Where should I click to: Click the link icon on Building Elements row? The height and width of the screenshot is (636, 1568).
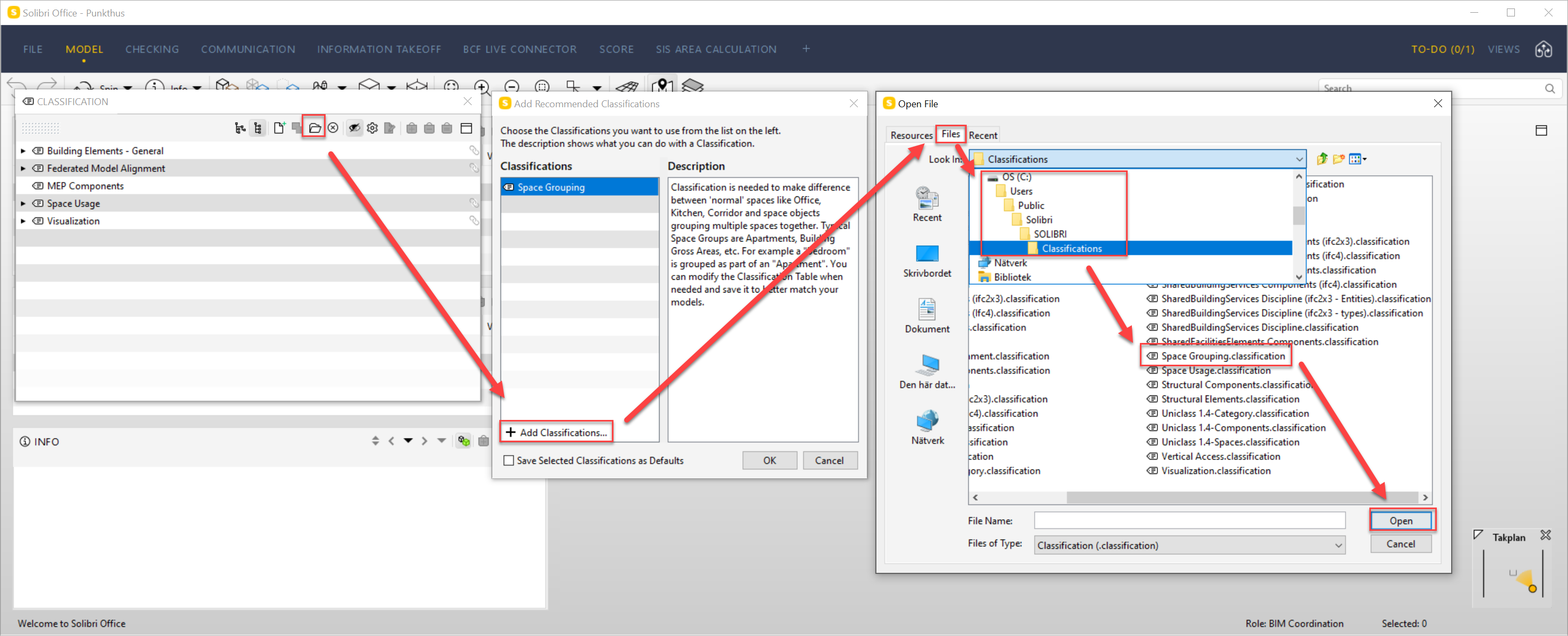(474, 150)
